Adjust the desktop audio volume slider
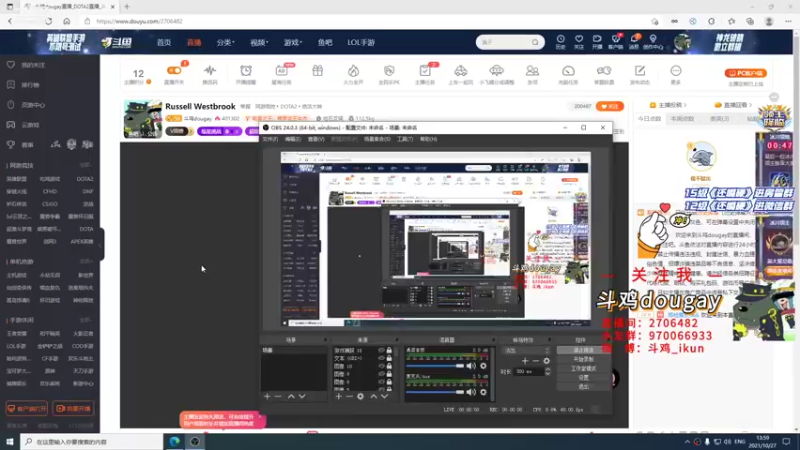Image resolution: width=800 pixels, height=450 pixels. pos(435,366)
